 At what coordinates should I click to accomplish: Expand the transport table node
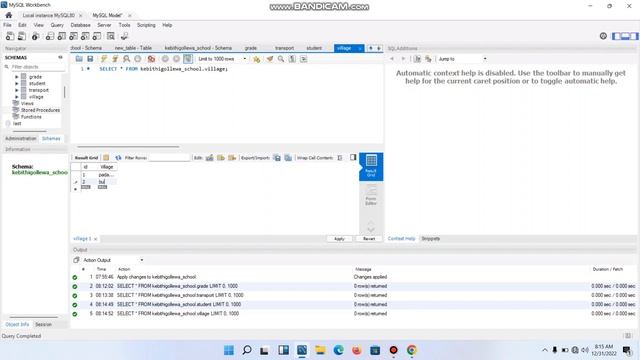point(17,90)
